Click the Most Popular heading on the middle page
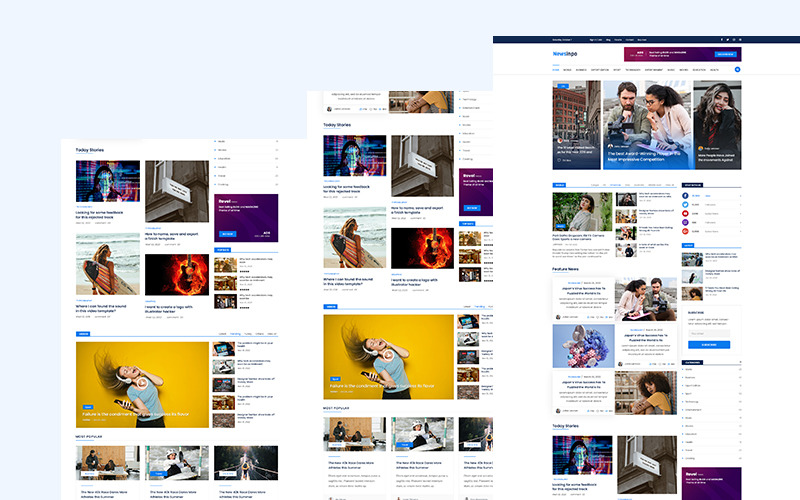Screen dimensions: 800x500 coord(335,408)
